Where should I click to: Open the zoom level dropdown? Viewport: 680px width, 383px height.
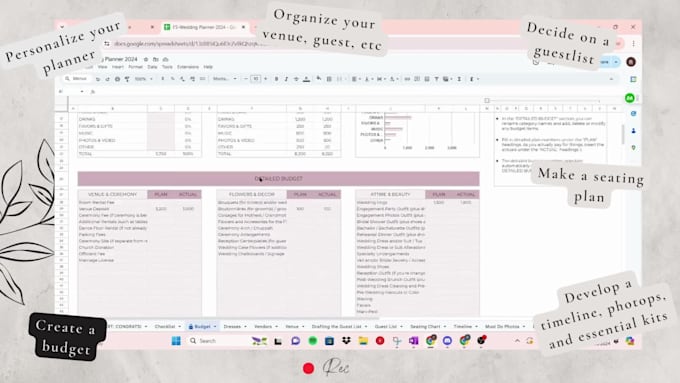pos(144,79)
